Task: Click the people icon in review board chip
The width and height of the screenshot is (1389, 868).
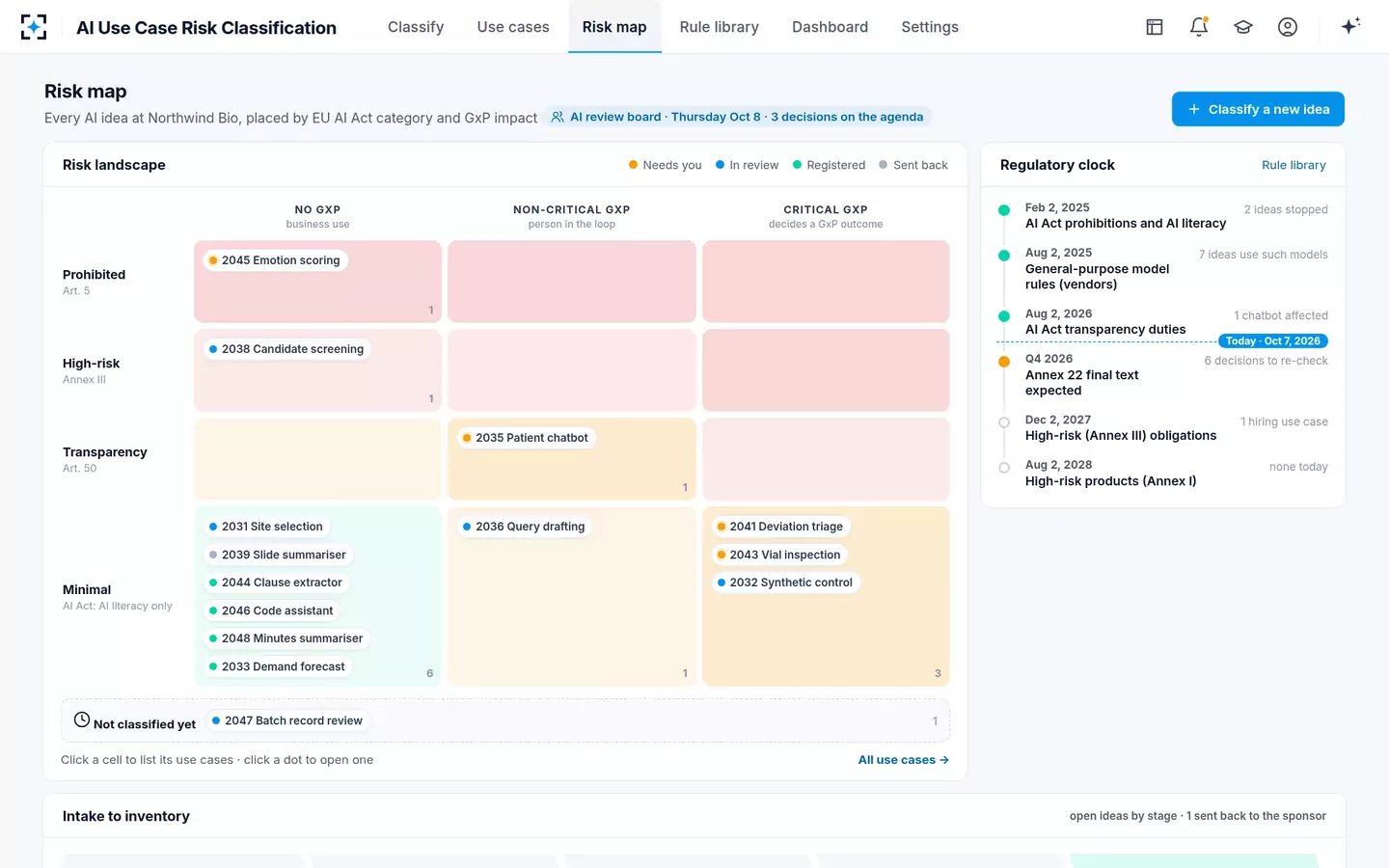Action: click(558, 117)
